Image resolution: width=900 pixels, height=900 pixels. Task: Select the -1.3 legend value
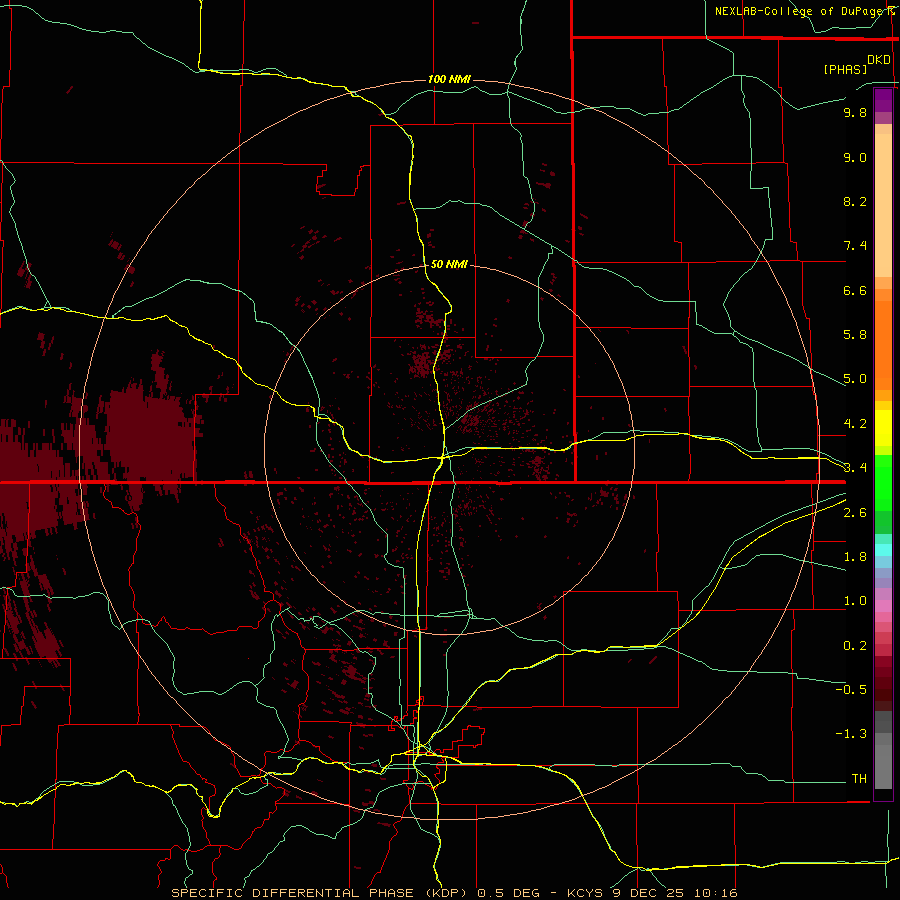click(851, 734)
